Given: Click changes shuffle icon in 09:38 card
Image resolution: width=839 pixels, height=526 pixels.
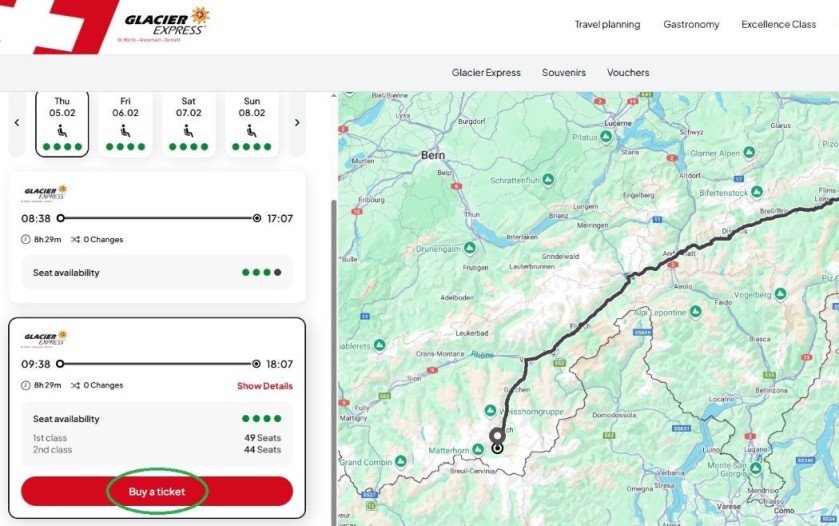Looking at the screenshot, I should [x=75, y=385].
